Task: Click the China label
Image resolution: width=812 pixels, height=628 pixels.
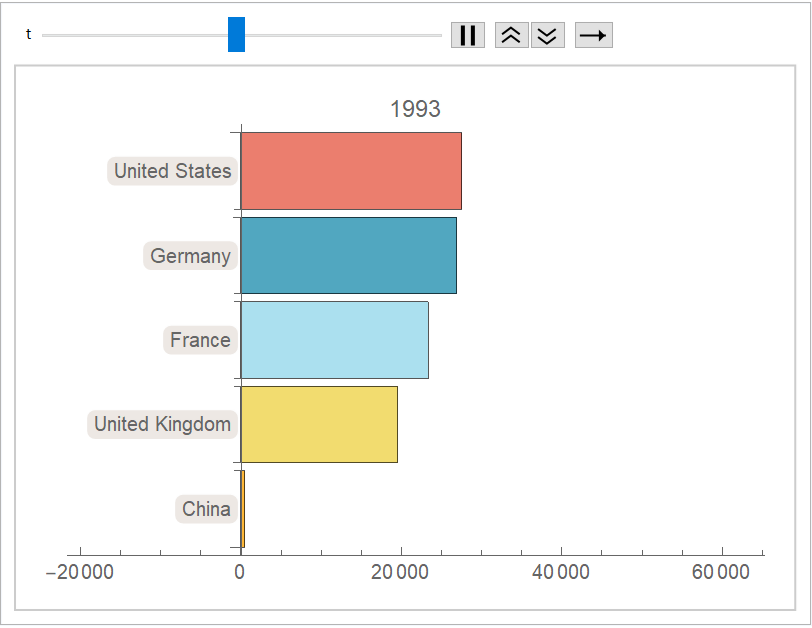Action: point(206,509)
